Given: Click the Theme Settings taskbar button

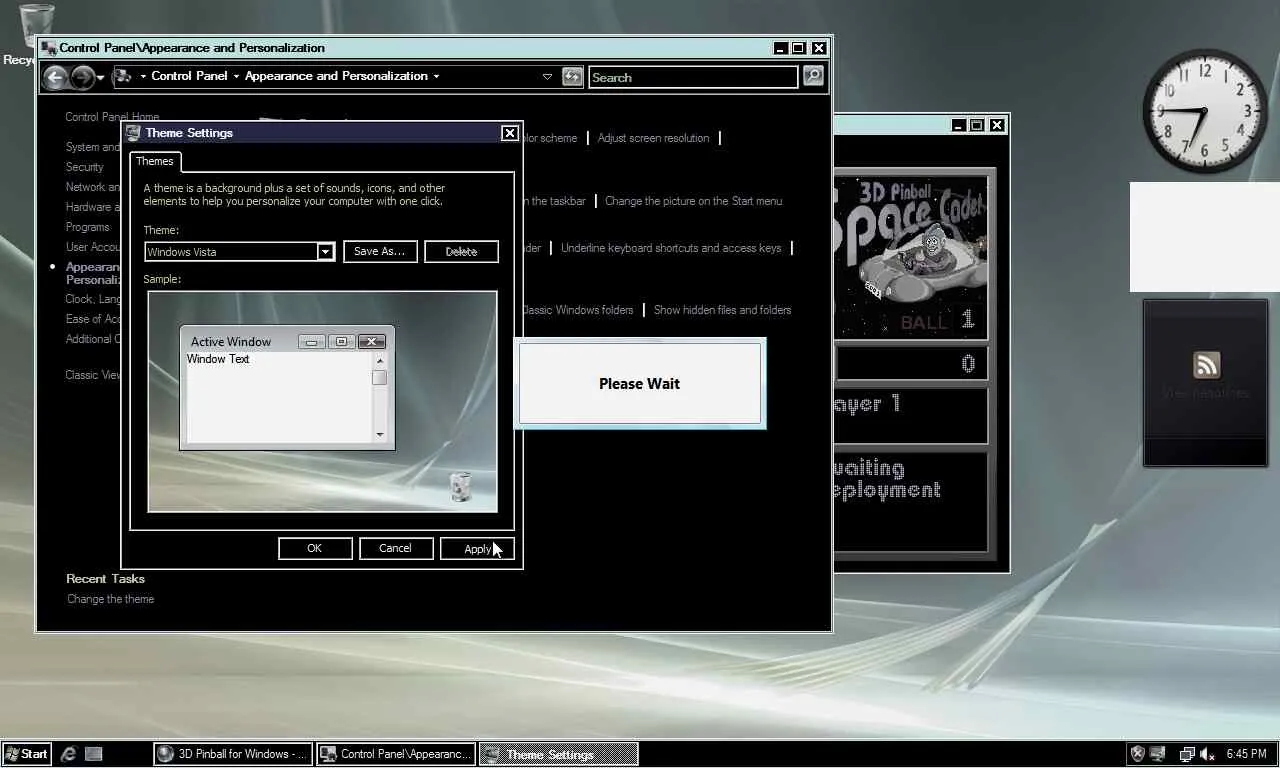Looking at the screenshot, I should (558, 754).
